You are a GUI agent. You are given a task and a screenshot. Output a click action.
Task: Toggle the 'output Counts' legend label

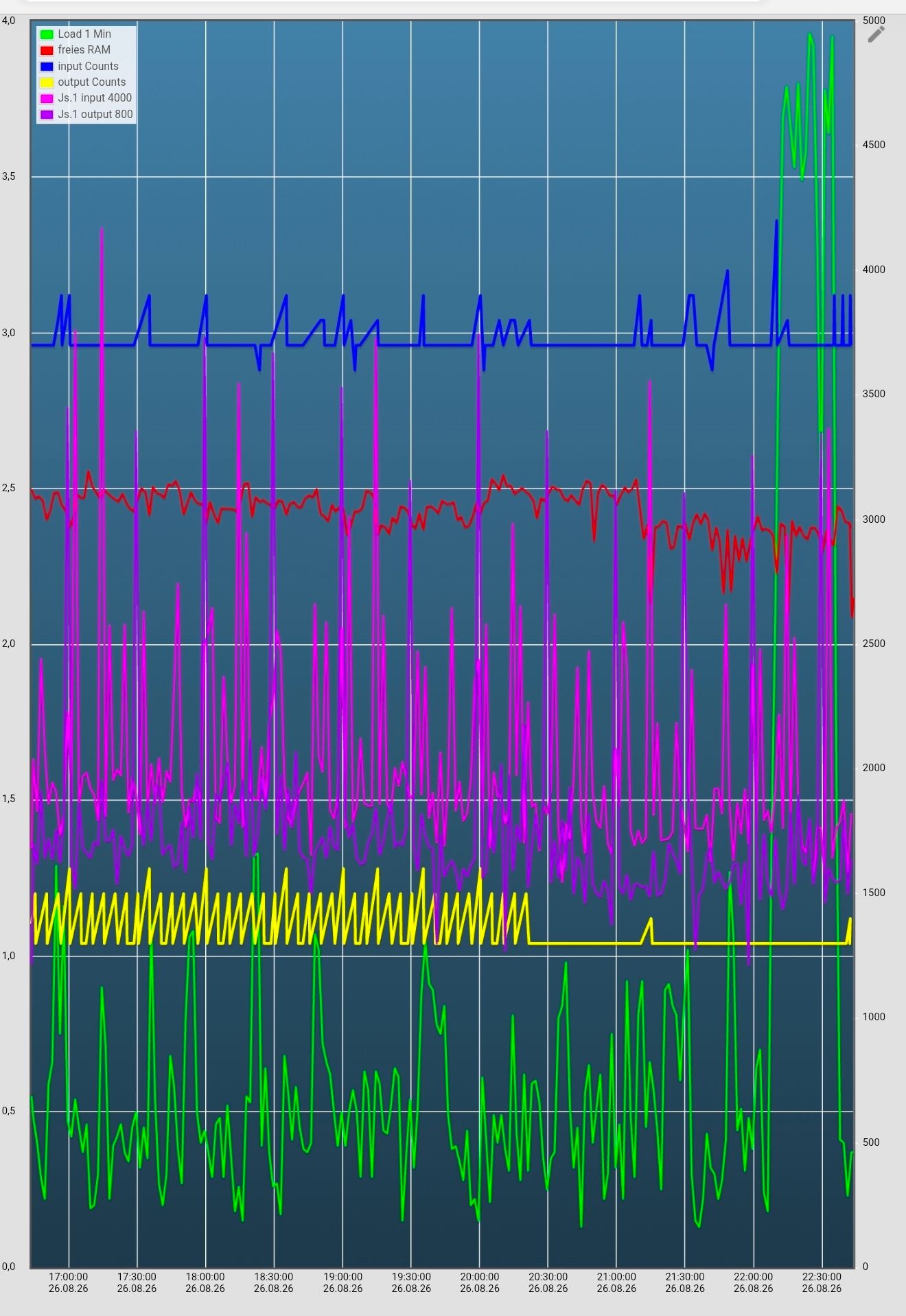point(92,82)
